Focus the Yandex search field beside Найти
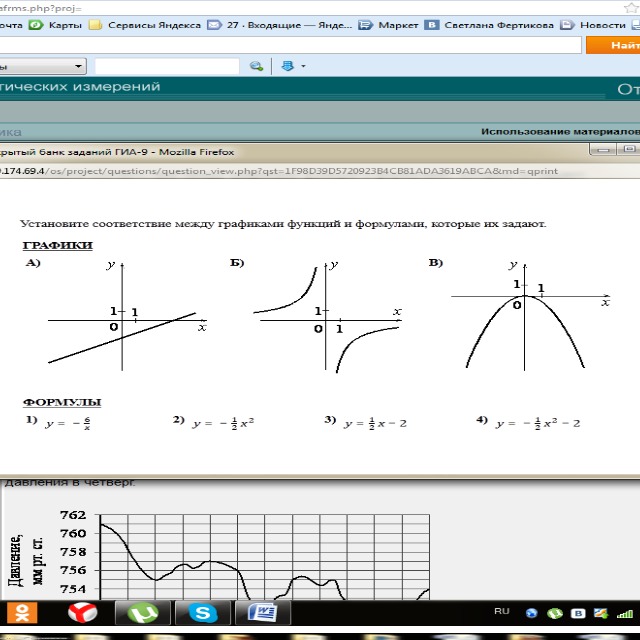The height and width of the screenshot is (640, 640). click(x=290, y=45)
